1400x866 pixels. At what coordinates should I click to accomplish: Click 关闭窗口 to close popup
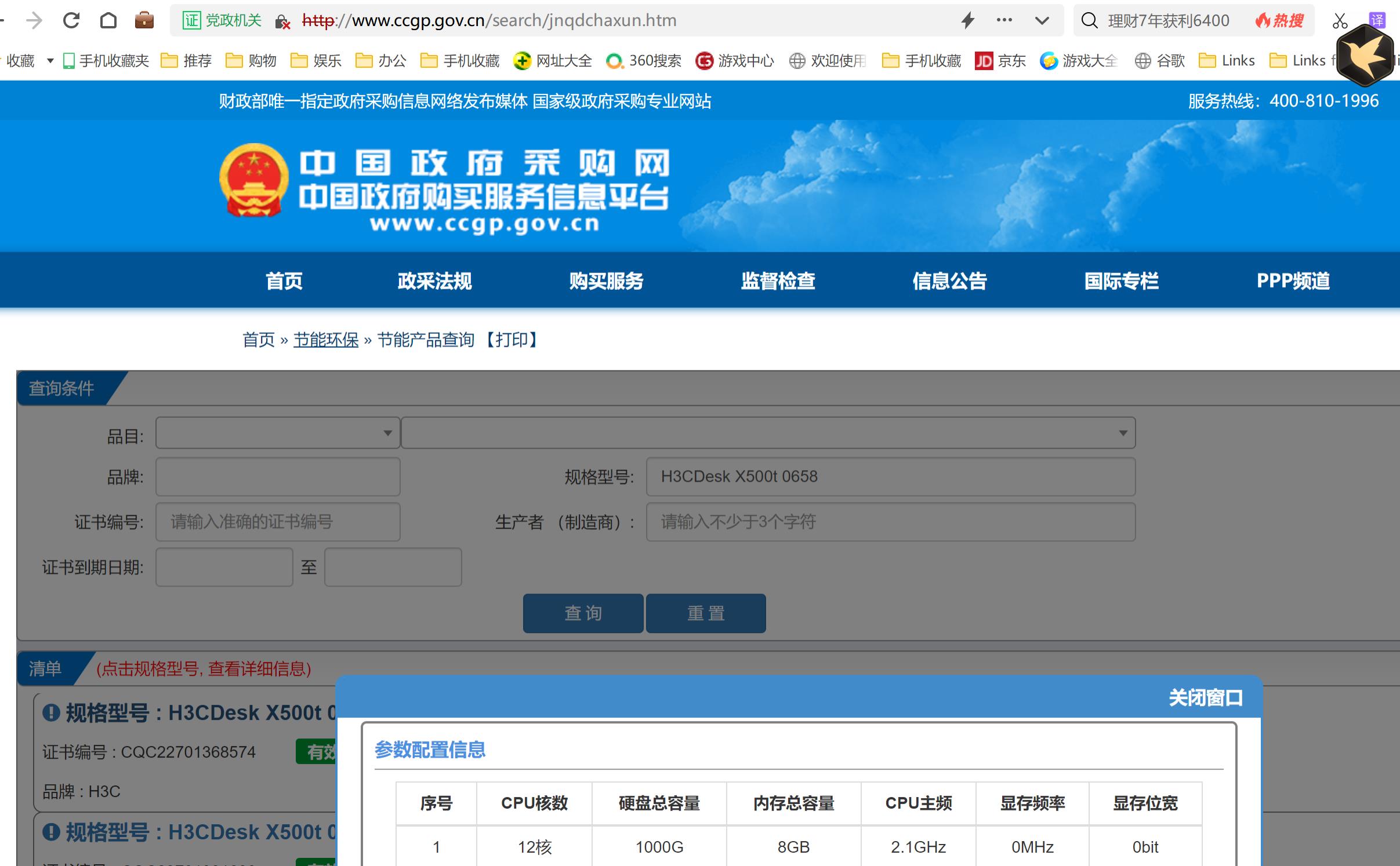point(1206,697)
